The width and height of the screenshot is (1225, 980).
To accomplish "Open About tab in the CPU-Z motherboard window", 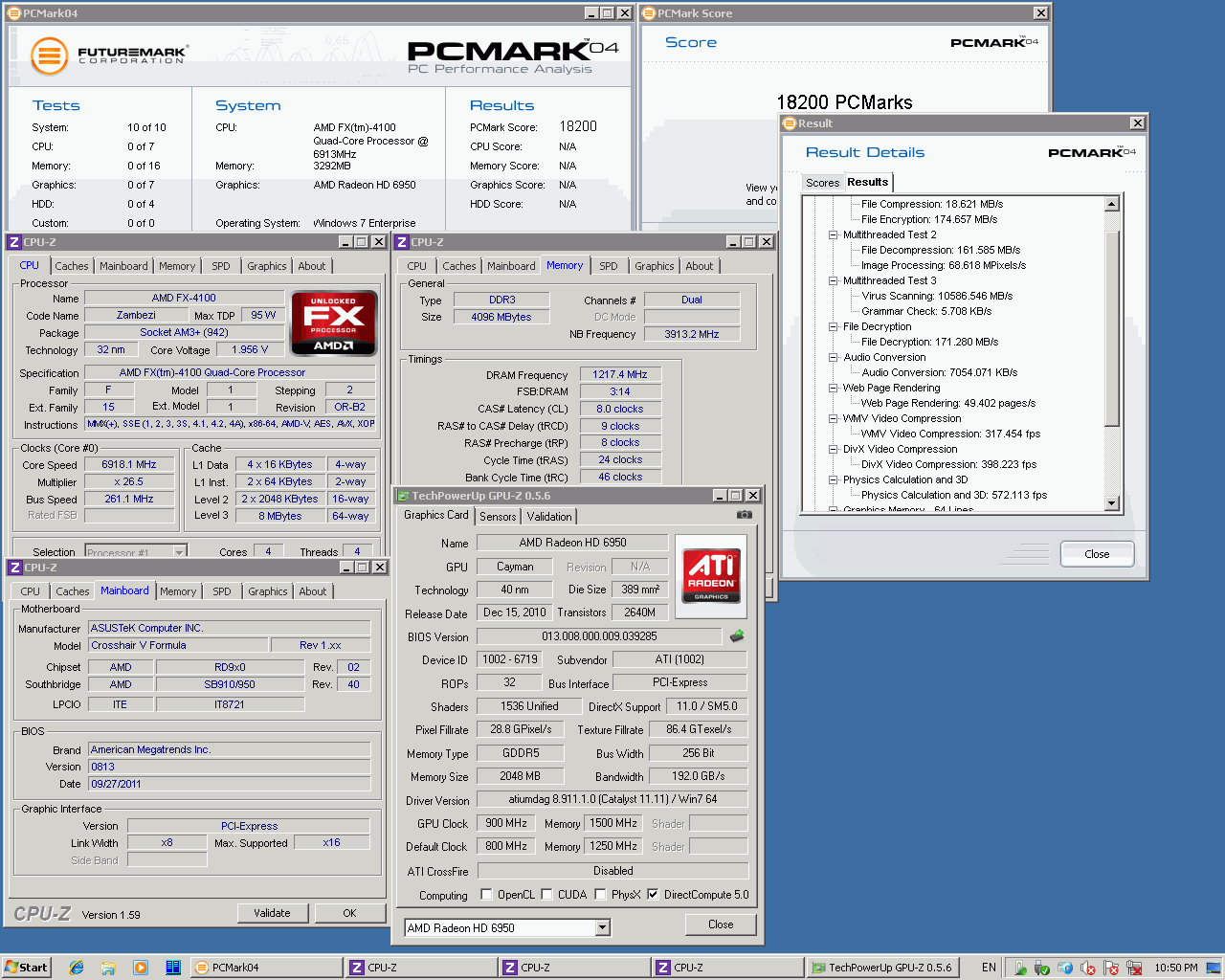I will pyautogui.click(x=313, y=591).
